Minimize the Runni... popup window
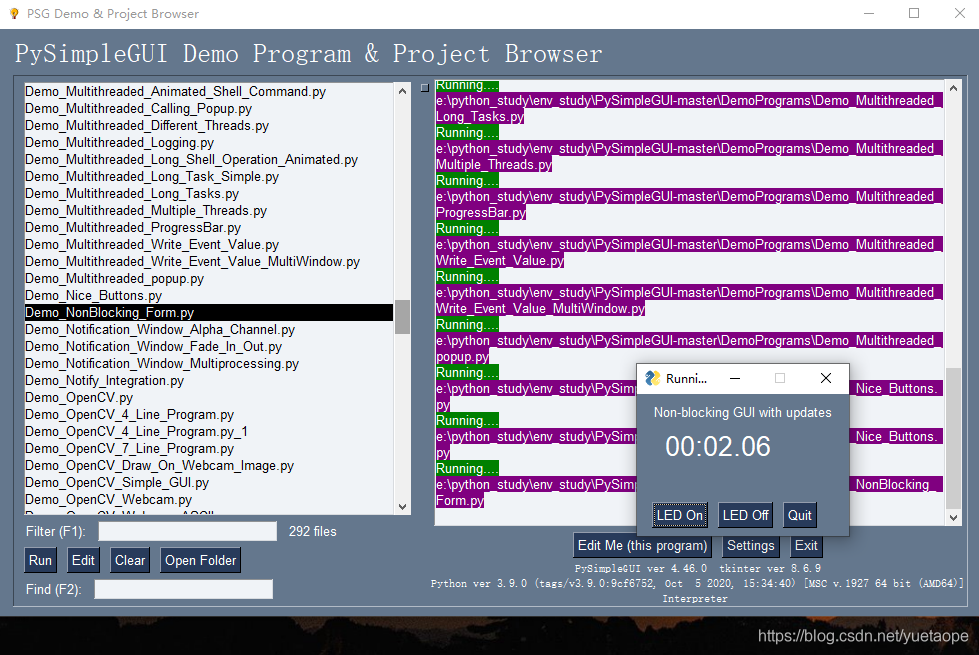Image resolution: width=979 pixels, height=655 pixels. pos(735,378)
